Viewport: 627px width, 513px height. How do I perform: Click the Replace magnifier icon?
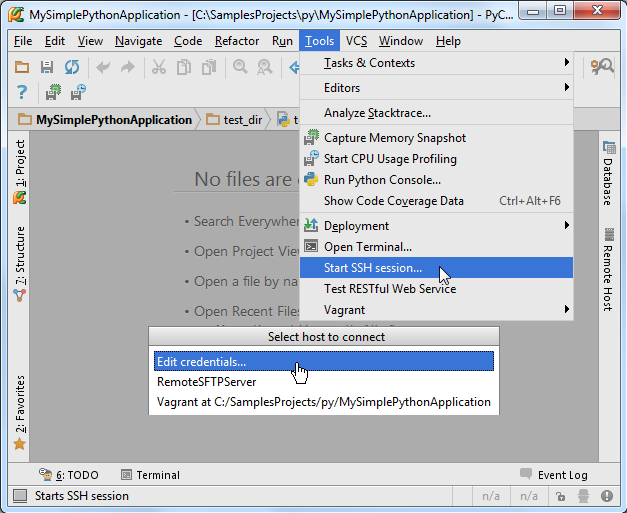coord(265,67)
